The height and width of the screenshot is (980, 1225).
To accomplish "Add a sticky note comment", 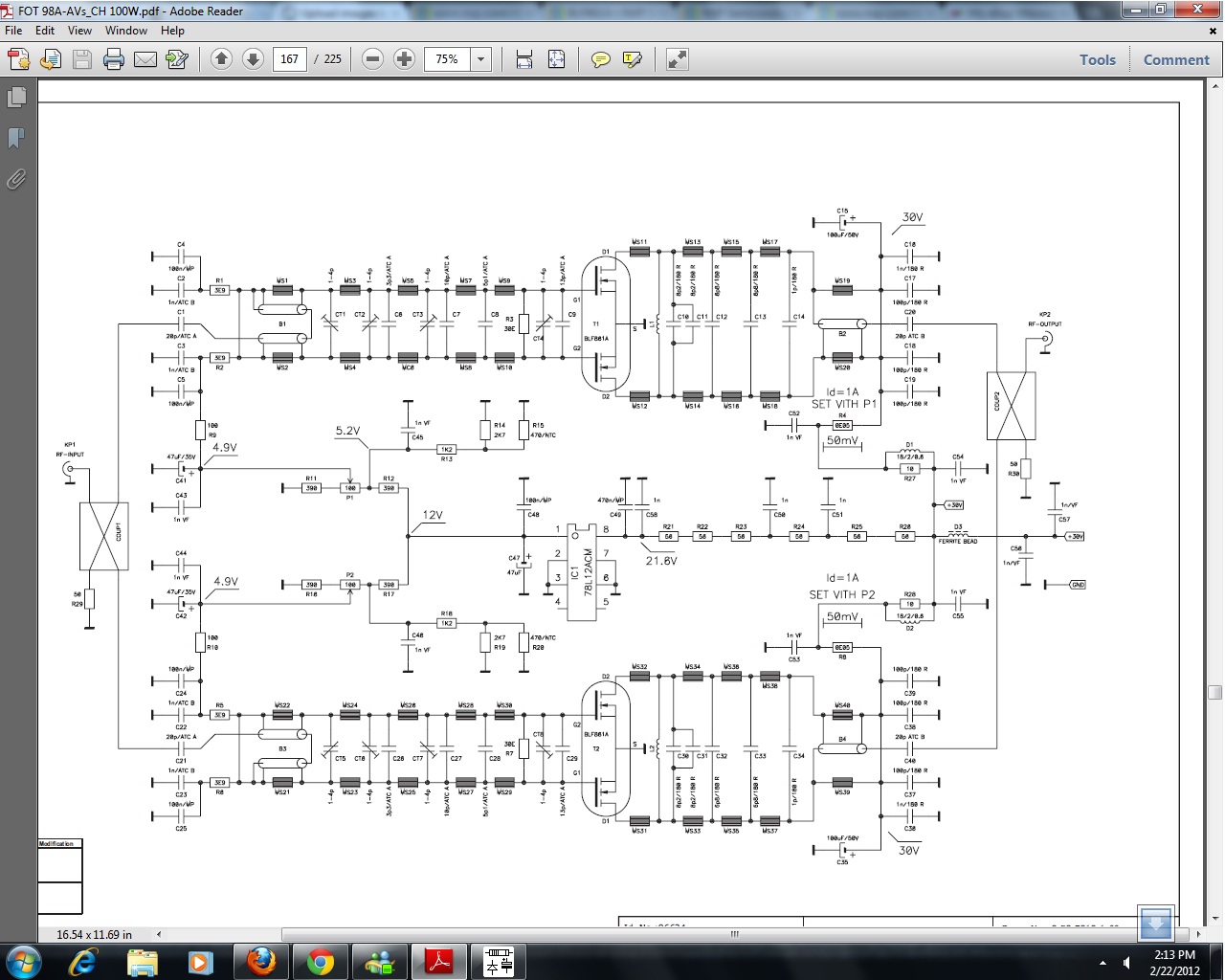I will tap(600, 59).
